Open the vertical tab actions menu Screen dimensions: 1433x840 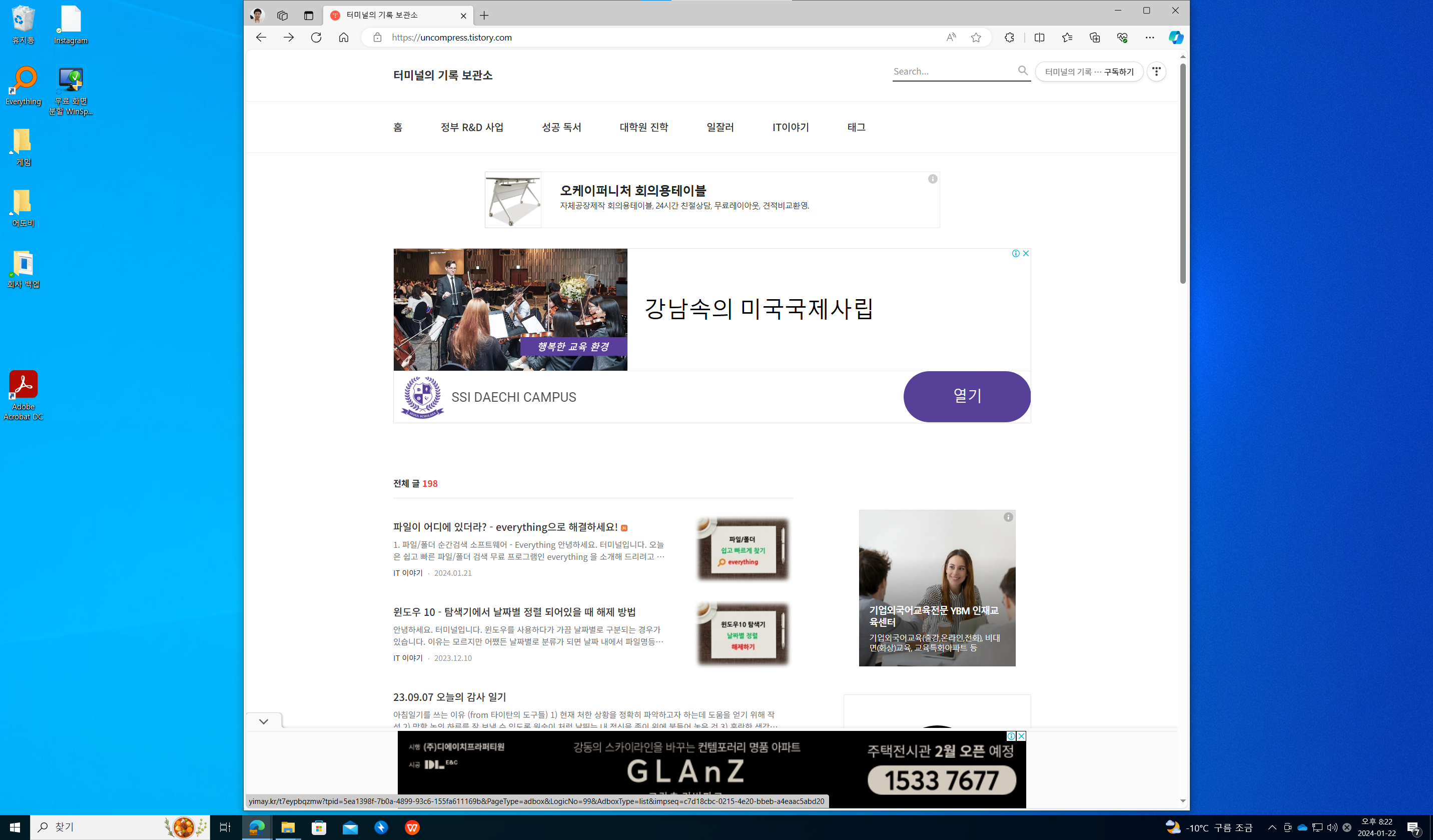pyautogui.click(x=308, y=16)
